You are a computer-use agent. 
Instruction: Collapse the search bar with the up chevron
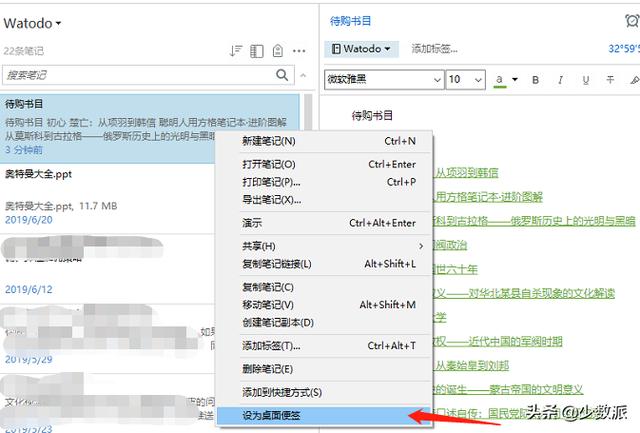pos(303,75)
